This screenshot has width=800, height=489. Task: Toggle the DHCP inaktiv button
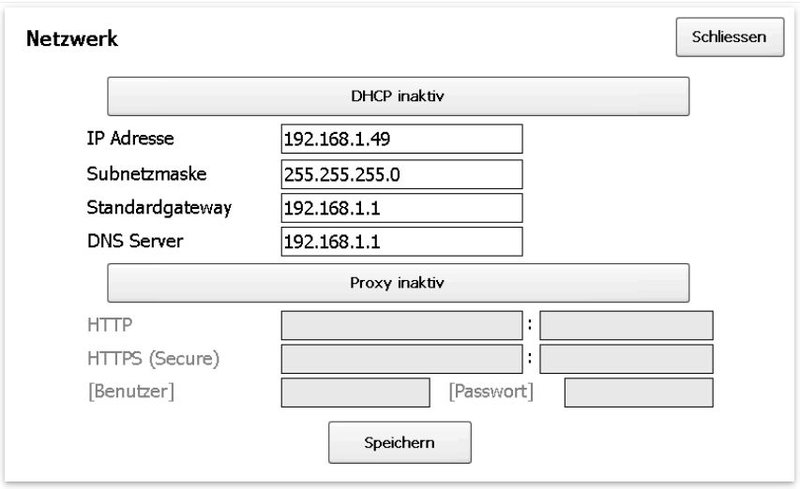(x=398, y=96)
